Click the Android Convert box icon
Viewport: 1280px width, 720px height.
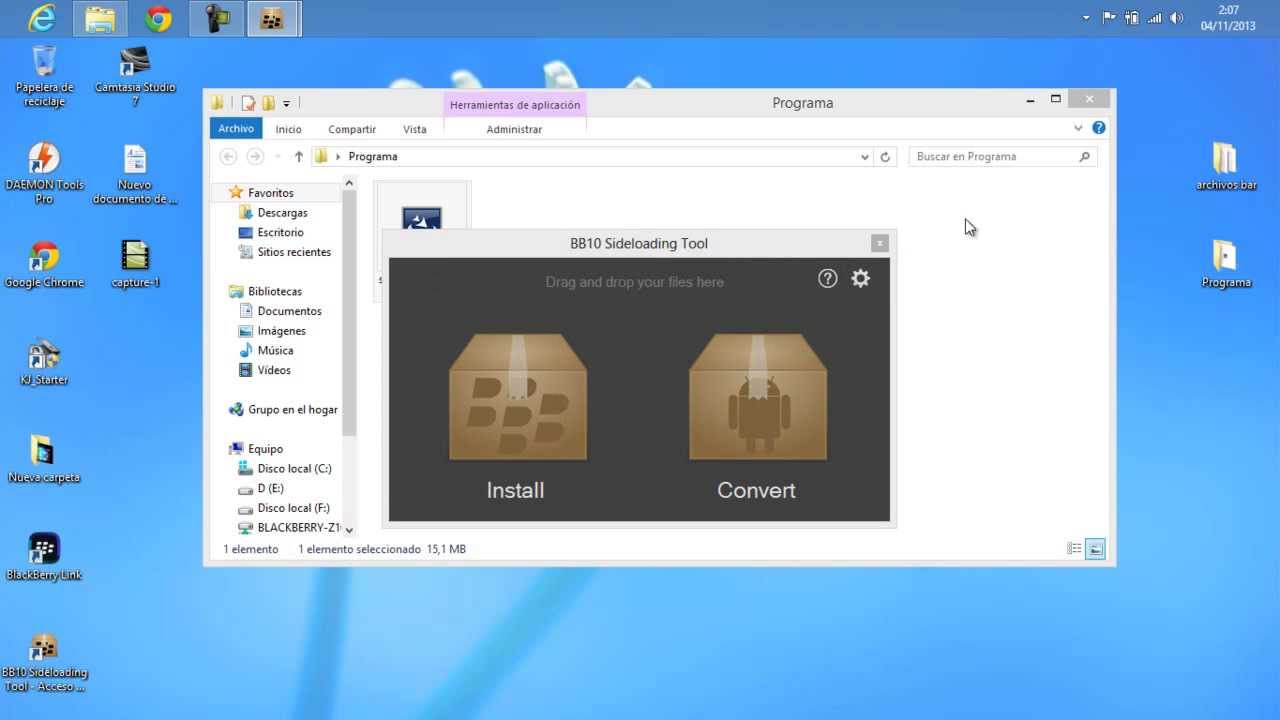pyautogui.click(x=757, y=397)
